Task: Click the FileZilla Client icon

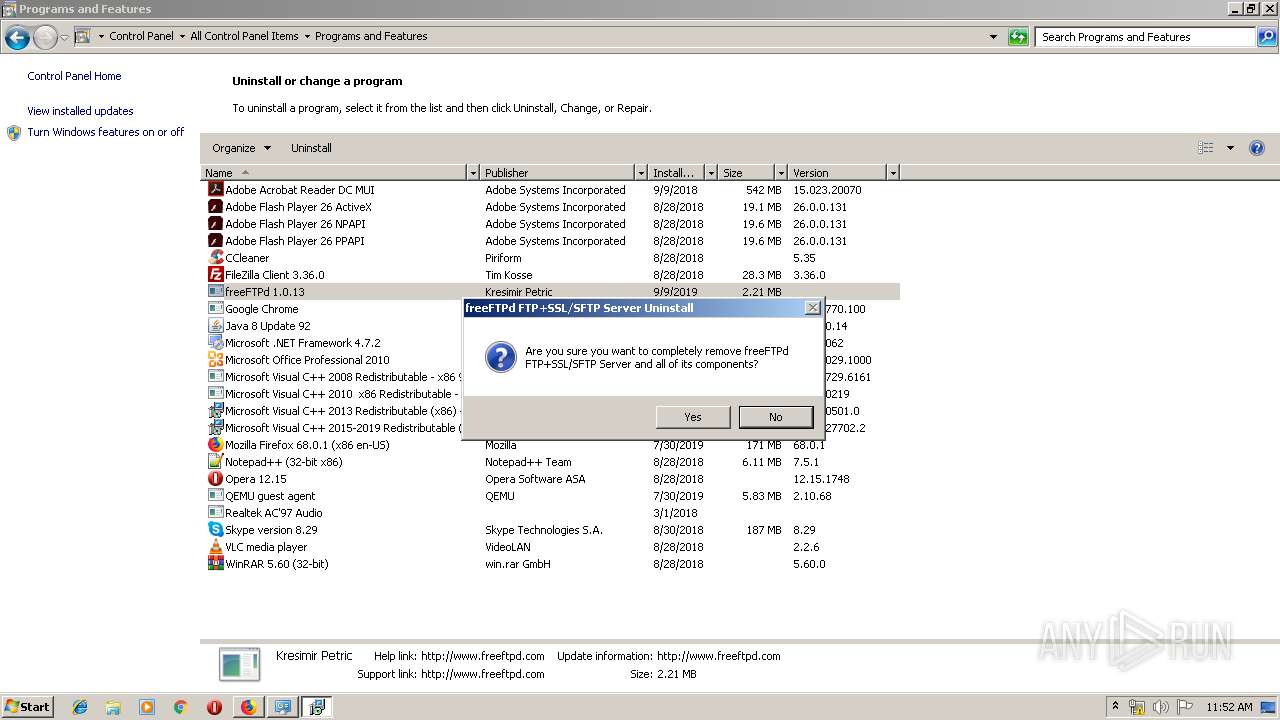Action: click(x=215, y=274)
